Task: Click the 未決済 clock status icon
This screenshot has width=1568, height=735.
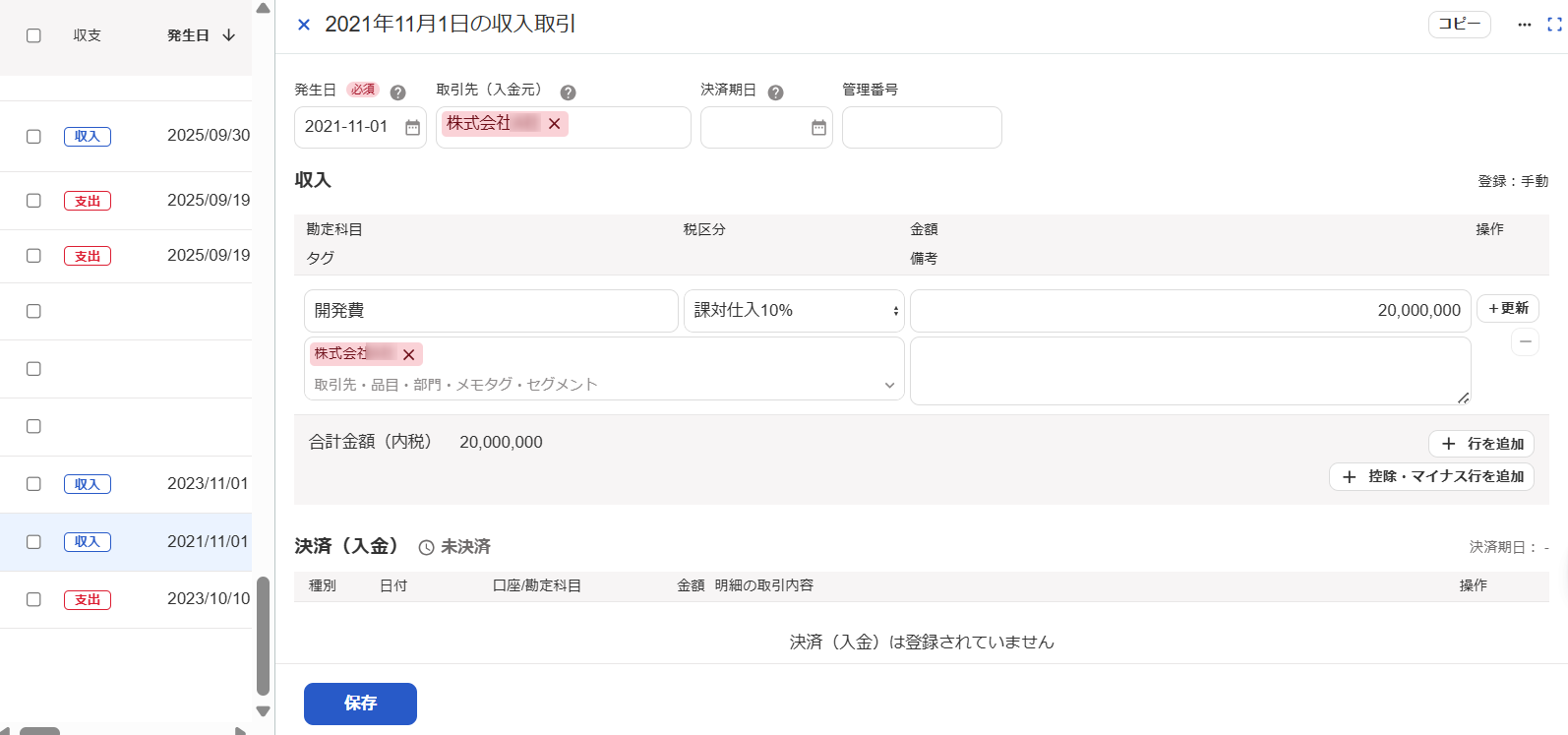Action: click(426, 547)
